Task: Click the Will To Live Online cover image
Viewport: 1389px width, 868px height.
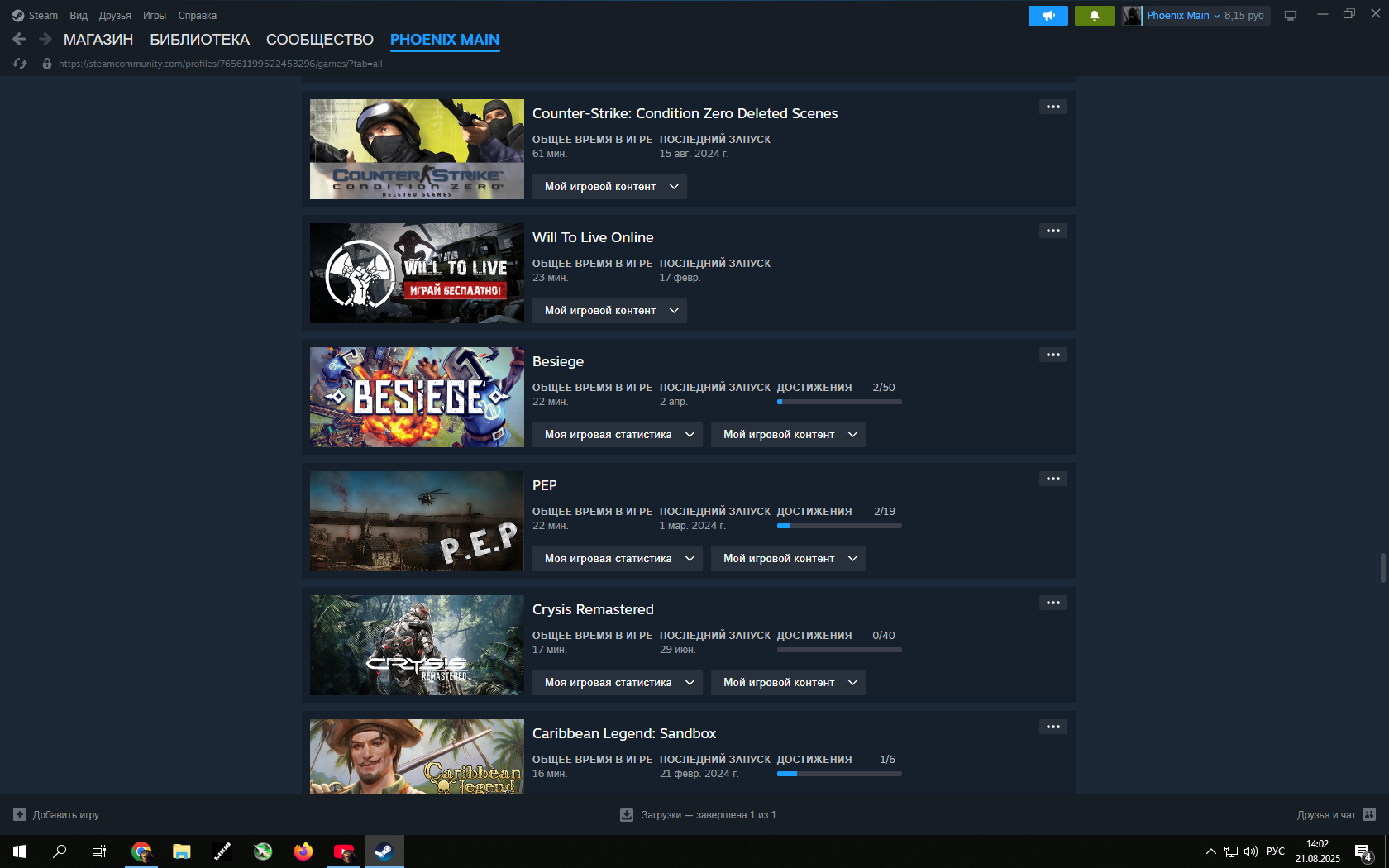Action: [x=417, y=274]
